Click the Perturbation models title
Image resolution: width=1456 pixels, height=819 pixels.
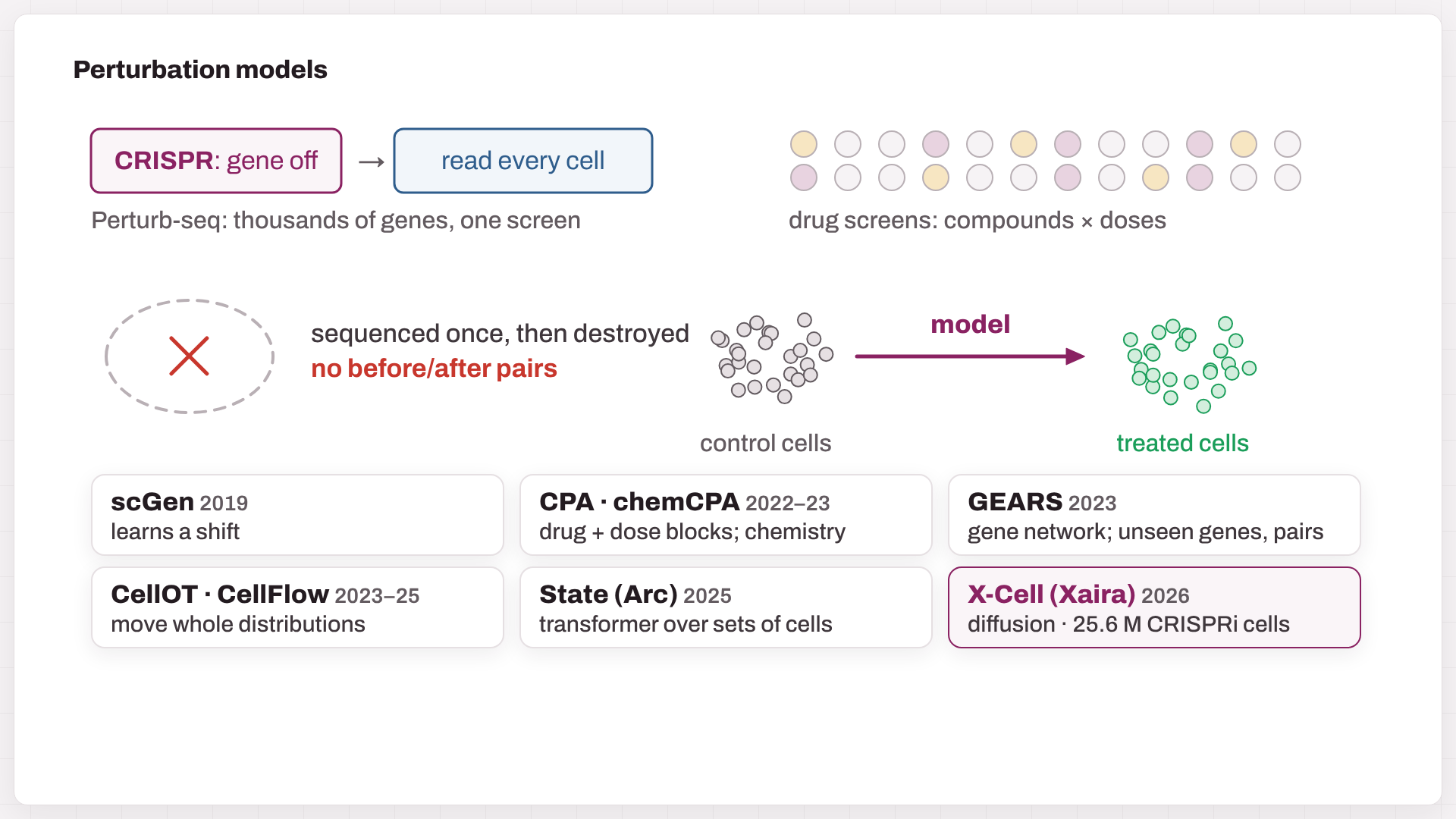(200, 70)
